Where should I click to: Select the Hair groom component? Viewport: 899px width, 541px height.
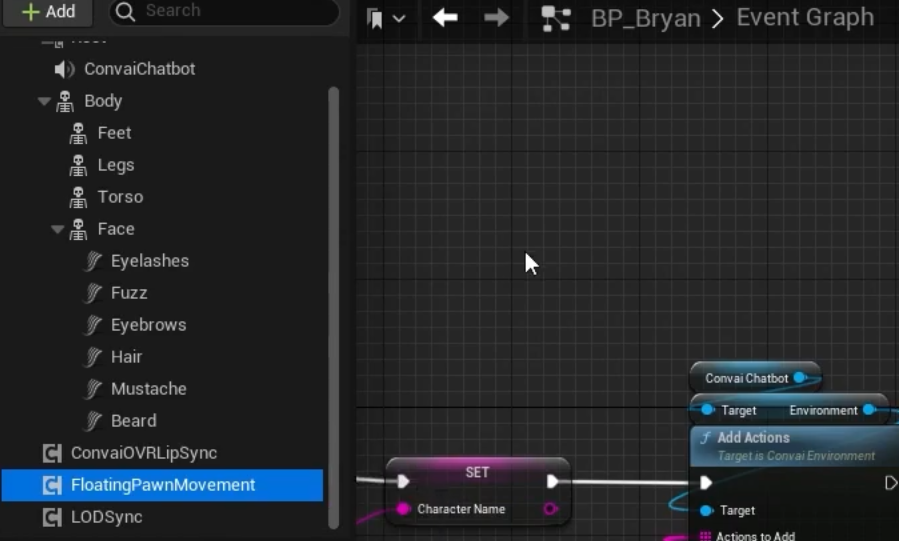[x=127, y=358]
